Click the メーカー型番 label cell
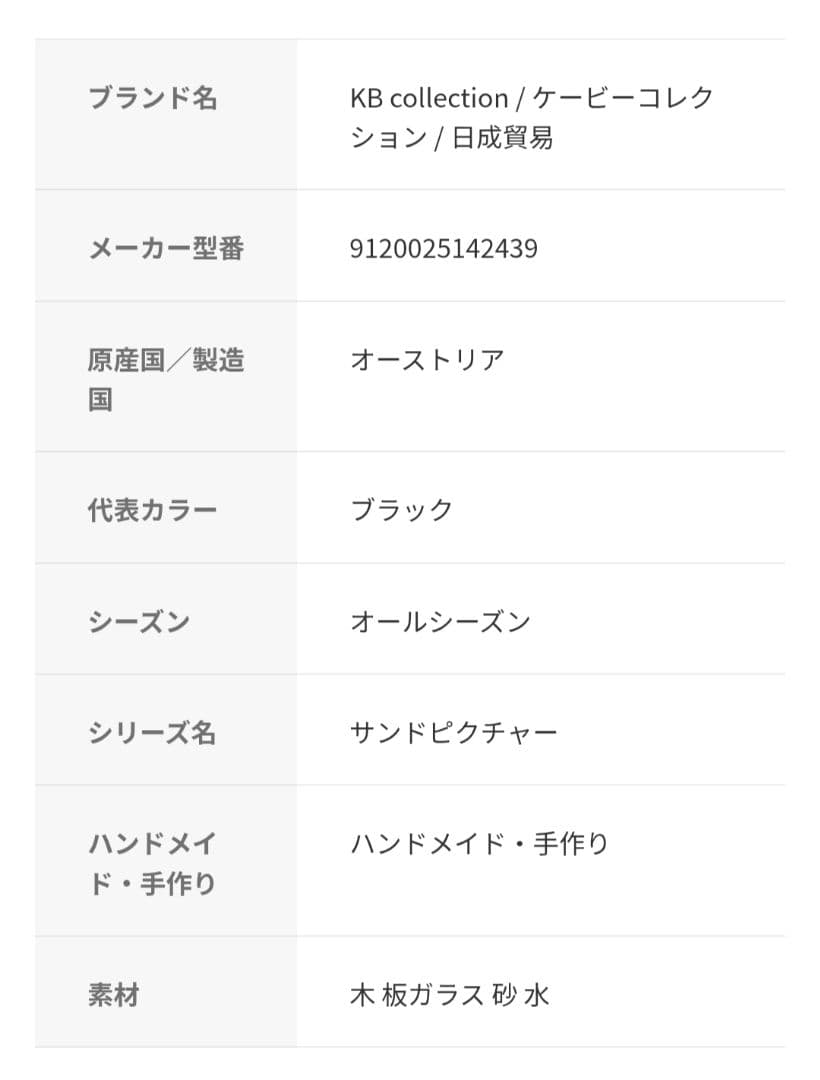This screenshot has width=820, height=1080. (x=166, y=248)
